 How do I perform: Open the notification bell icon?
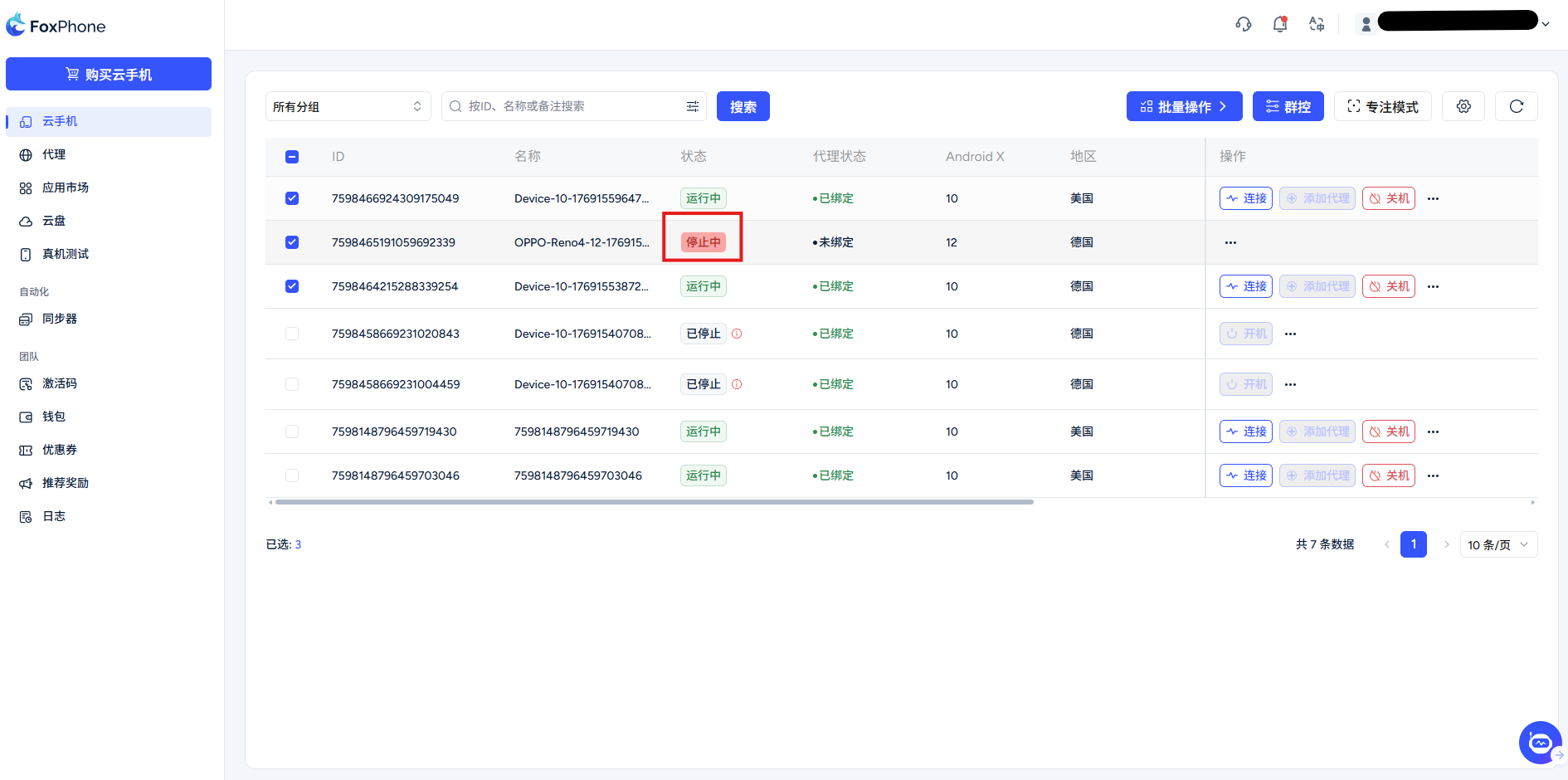1279,24
